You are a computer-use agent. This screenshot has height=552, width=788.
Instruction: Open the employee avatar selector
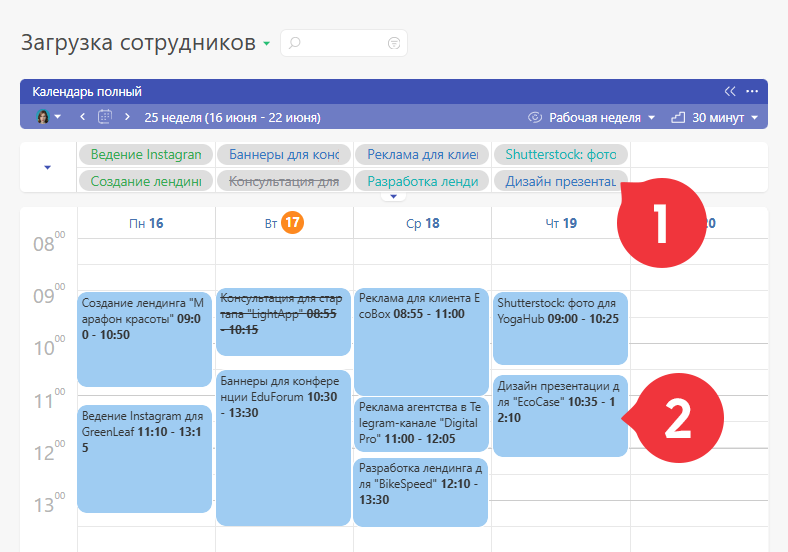click(x=48, y=117)
